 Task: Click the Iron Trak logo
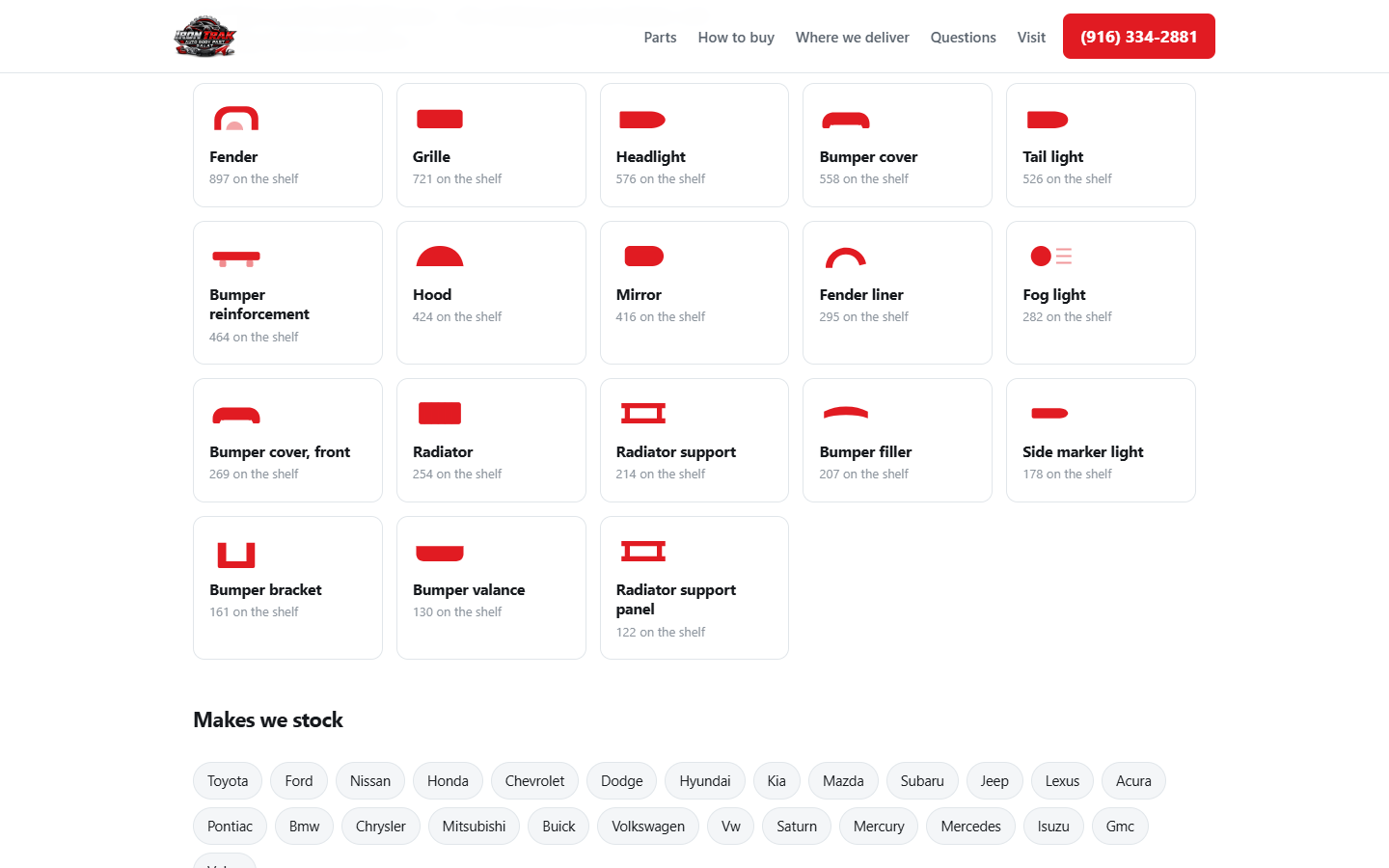pos(205,37)
